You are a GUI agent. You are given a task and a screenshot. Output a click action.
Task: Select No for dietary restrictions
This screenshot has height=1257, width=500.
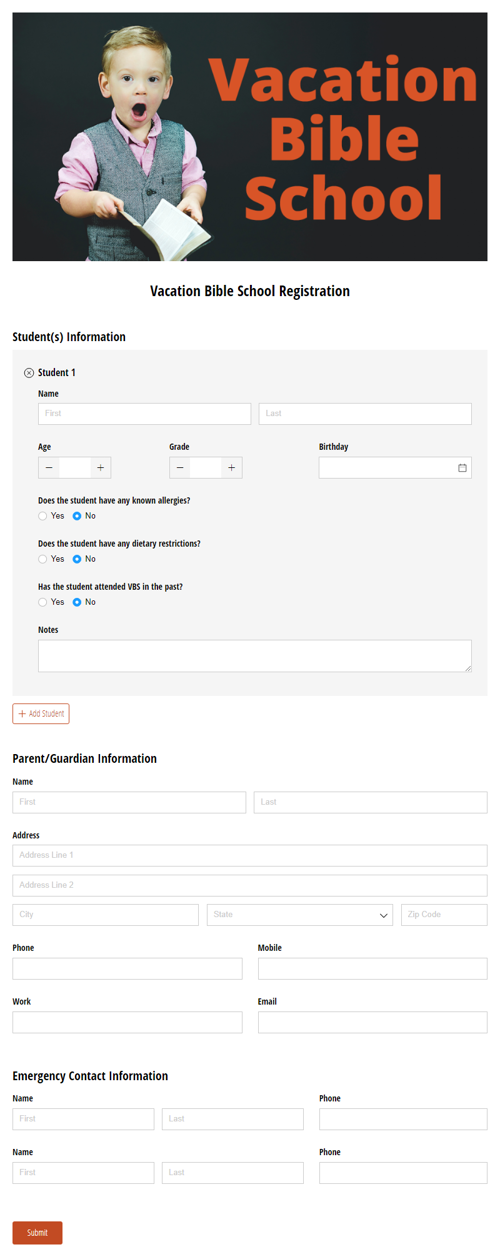77,559
